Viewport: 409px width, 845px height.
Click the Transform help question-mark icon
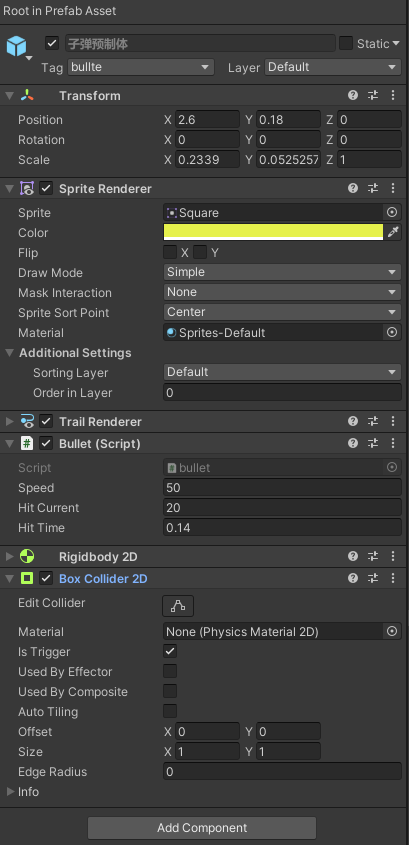pos(353,95)
